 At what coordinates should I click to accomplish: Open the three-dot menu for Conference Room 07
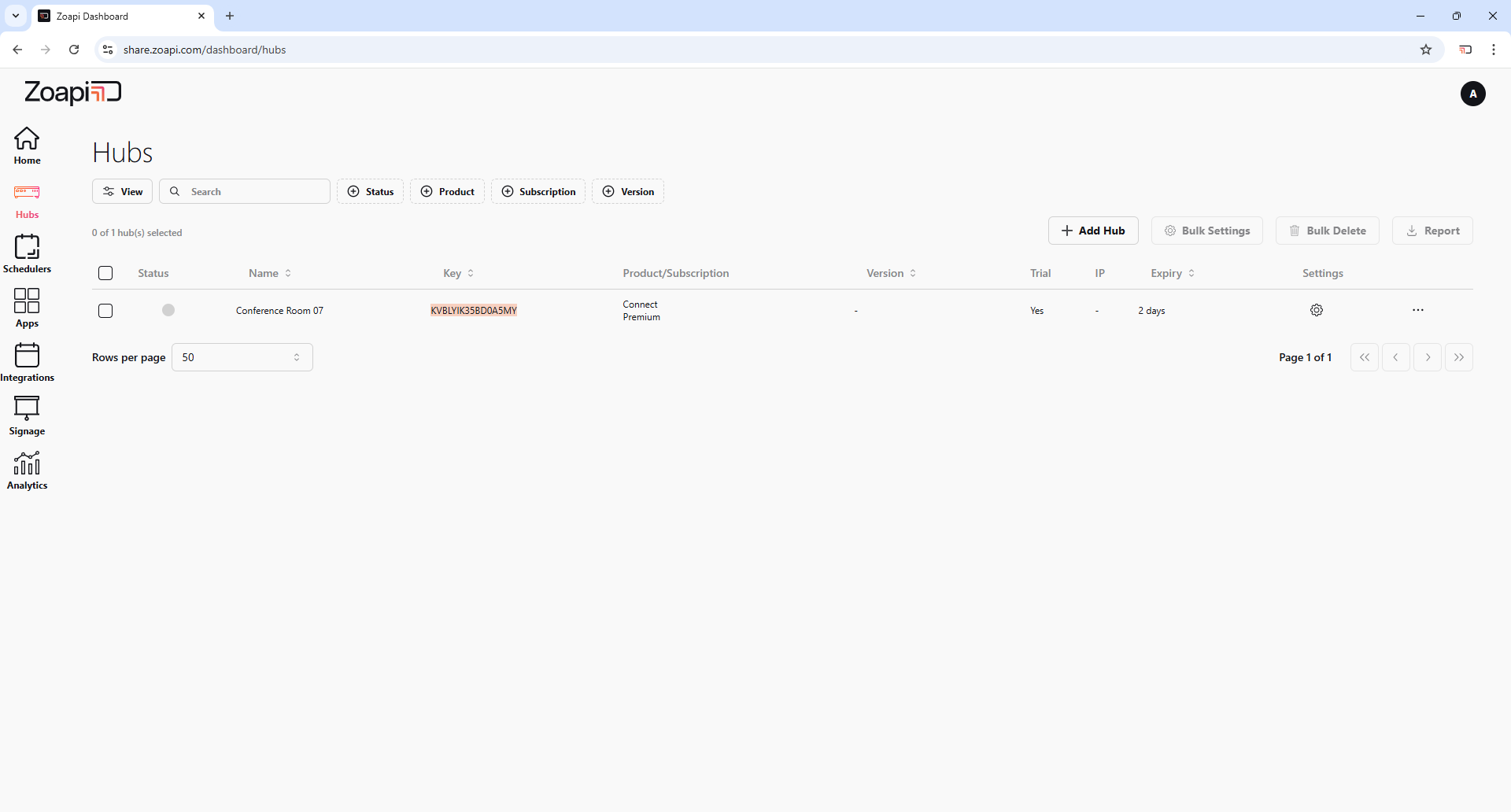(x=1418, y=310)
